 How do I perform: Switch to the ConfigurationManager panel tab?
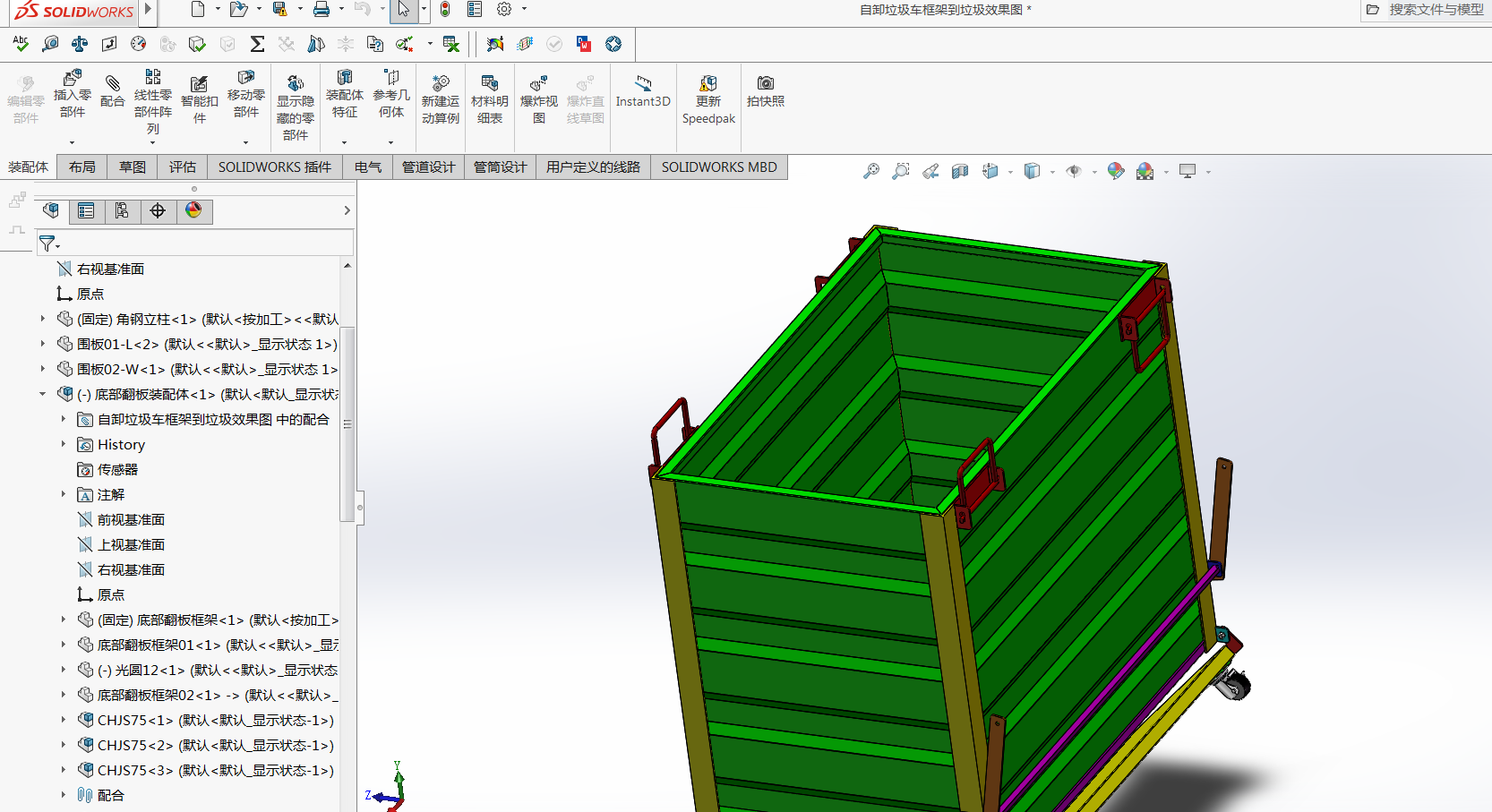click(x=122, y=210)
